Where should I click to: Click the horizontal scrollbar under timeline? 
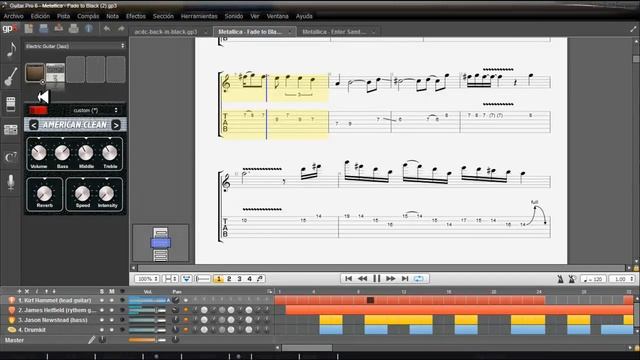pos(307,348)
